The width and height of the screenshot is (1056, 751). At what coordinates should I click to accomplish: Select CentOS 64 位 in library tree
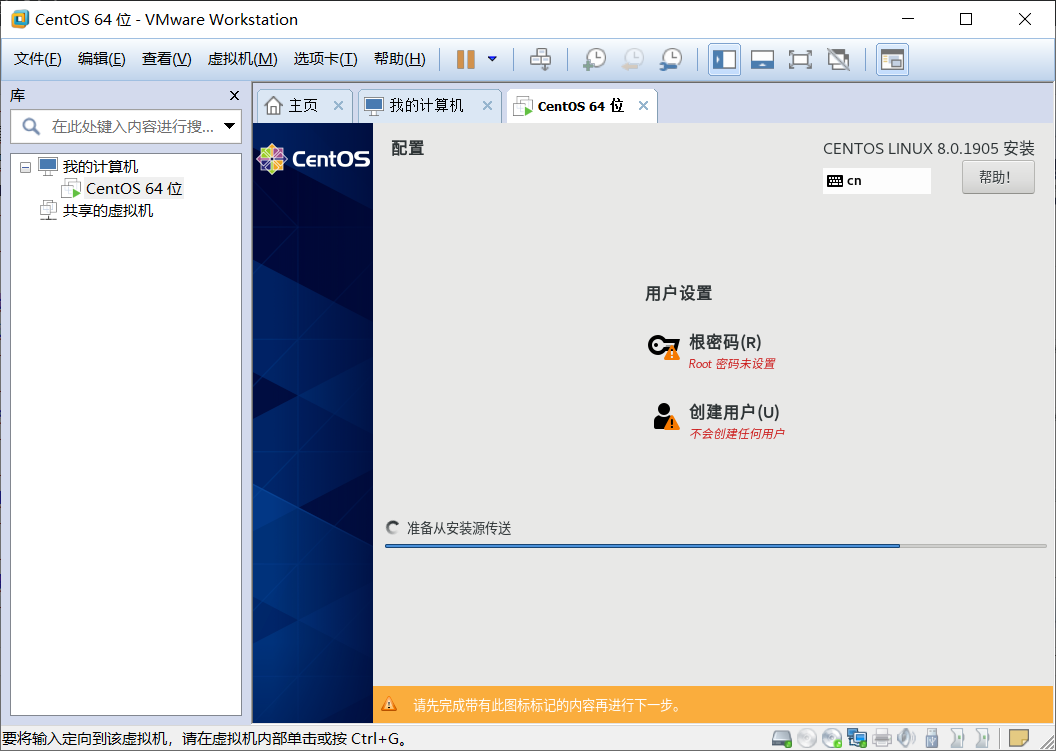134,189
